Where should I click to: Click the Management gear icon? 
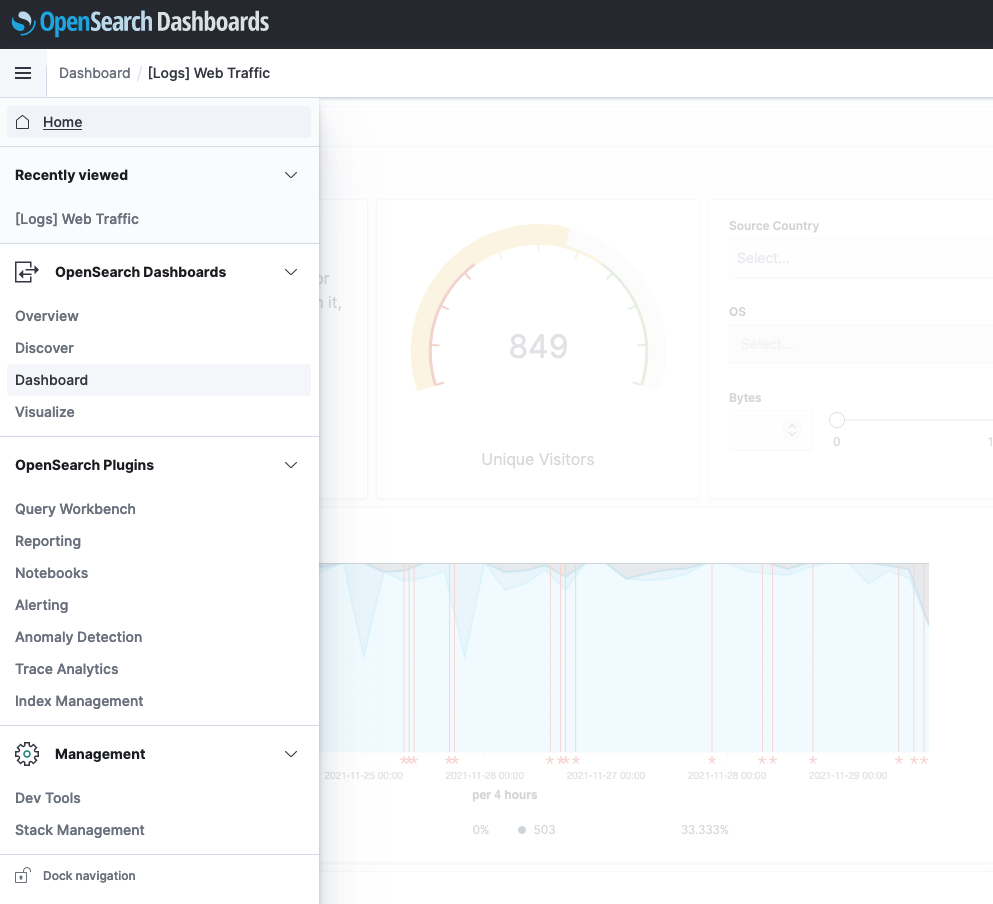tap(27, 754)
